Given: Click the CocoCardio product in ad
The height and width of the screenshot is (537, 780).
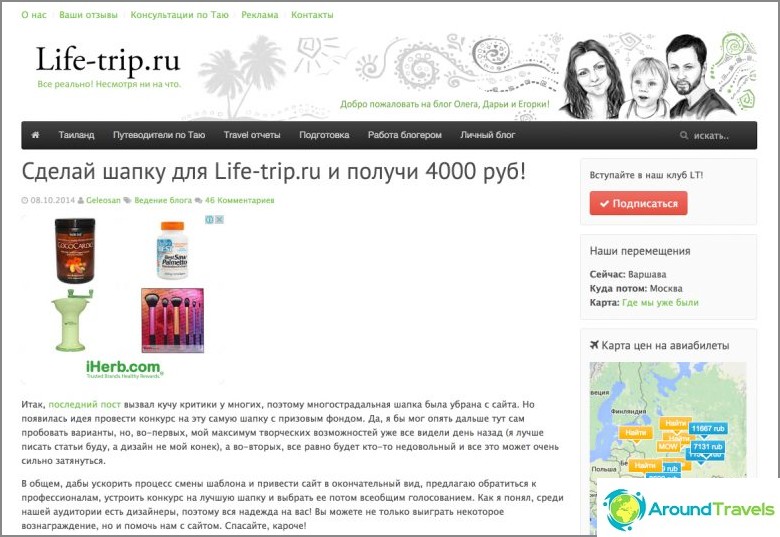Looking at the screenshot, I should click(75, 251).
